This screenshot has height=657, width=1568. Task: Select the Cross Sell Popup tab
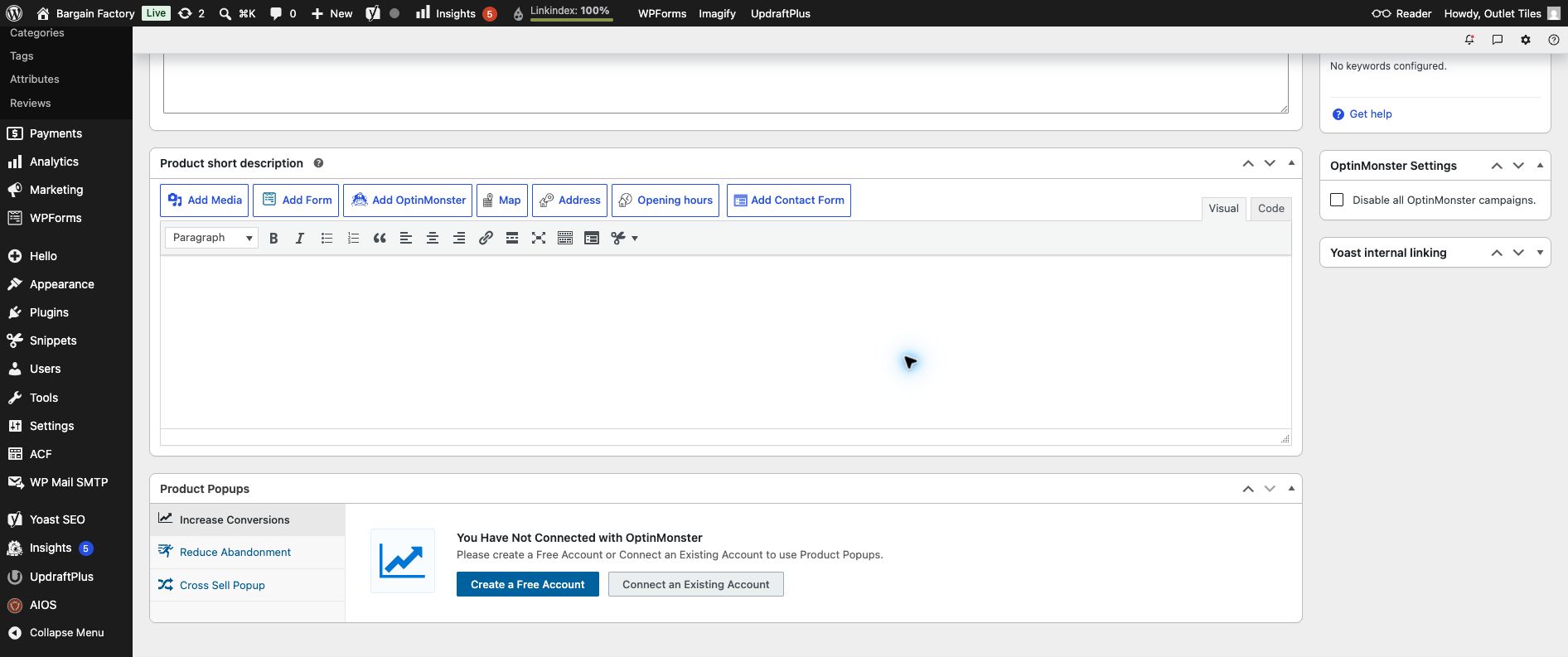(247, 585)
